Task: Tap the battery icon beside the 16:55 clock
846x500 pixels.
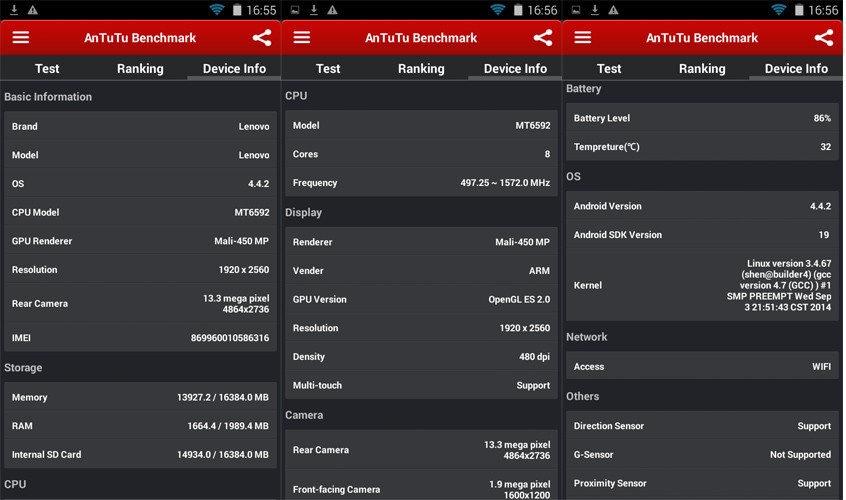Action: [x=237, y=10]
